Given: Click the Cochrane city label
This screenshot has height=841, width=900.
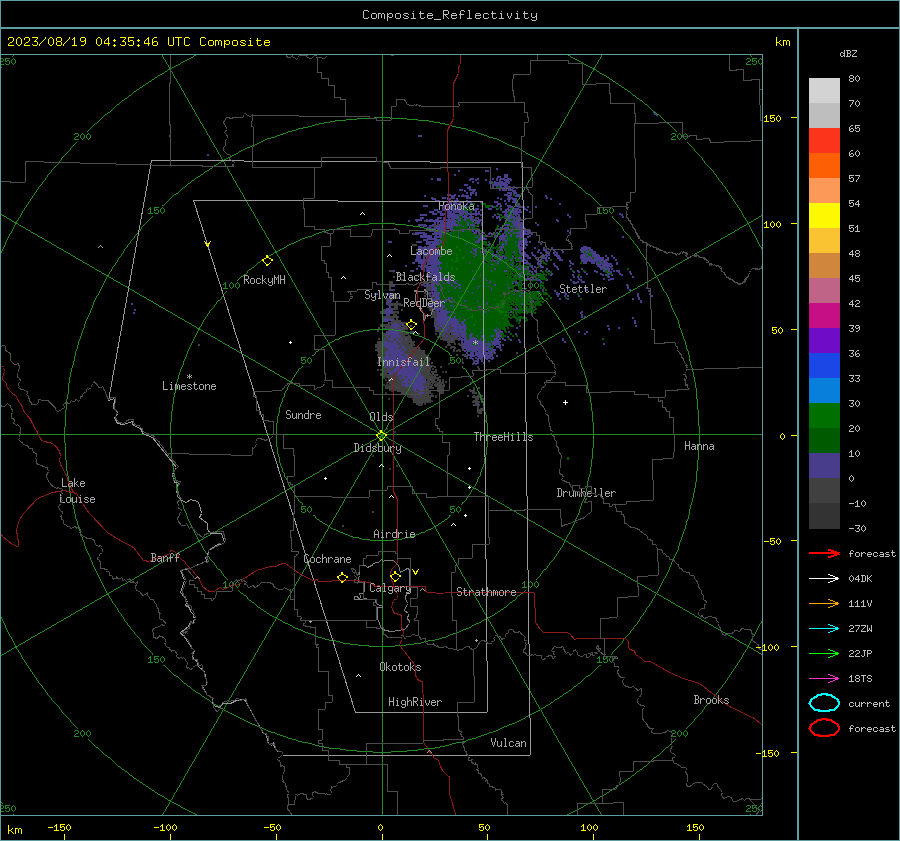Looking at the screenshot, I should tap(327, 559).
